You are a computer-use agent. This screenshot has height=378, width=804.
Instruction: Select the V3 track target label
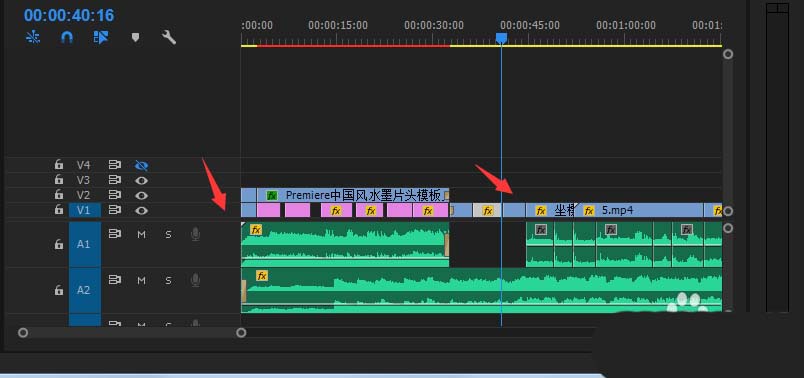(84, 180)
